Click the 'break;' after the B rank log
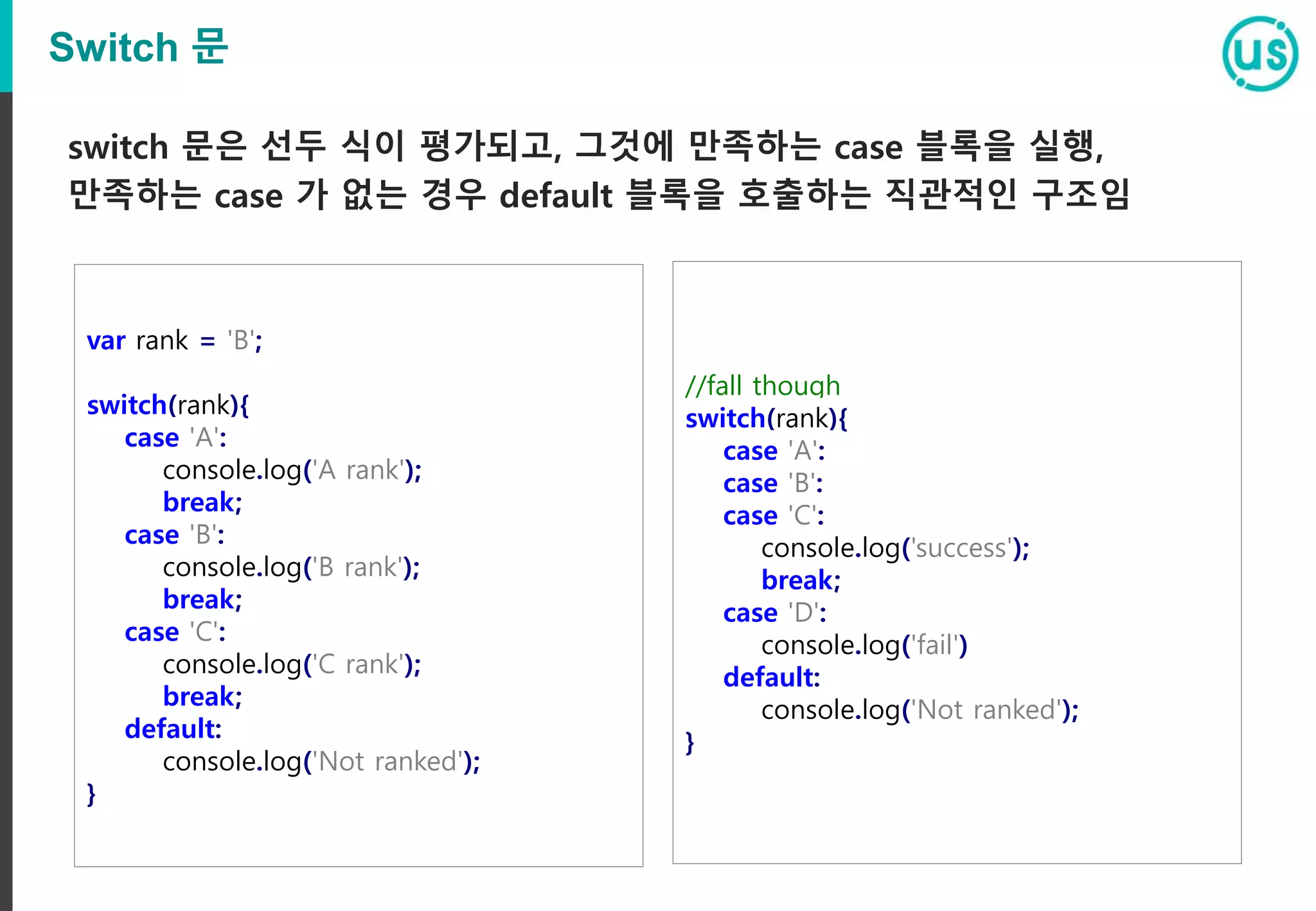The height and width of the screenshot is (911, 1316). click(x=202, y=599)
